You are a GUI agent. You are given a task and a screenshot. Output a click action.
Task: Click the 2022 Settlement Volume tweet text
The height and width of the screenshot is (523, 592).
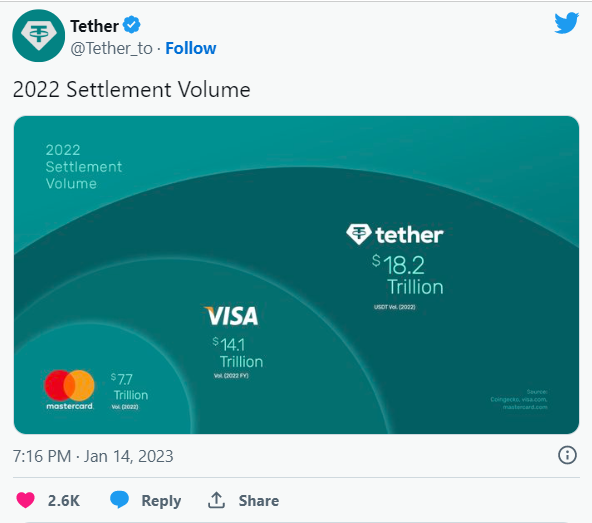(131, 90)
